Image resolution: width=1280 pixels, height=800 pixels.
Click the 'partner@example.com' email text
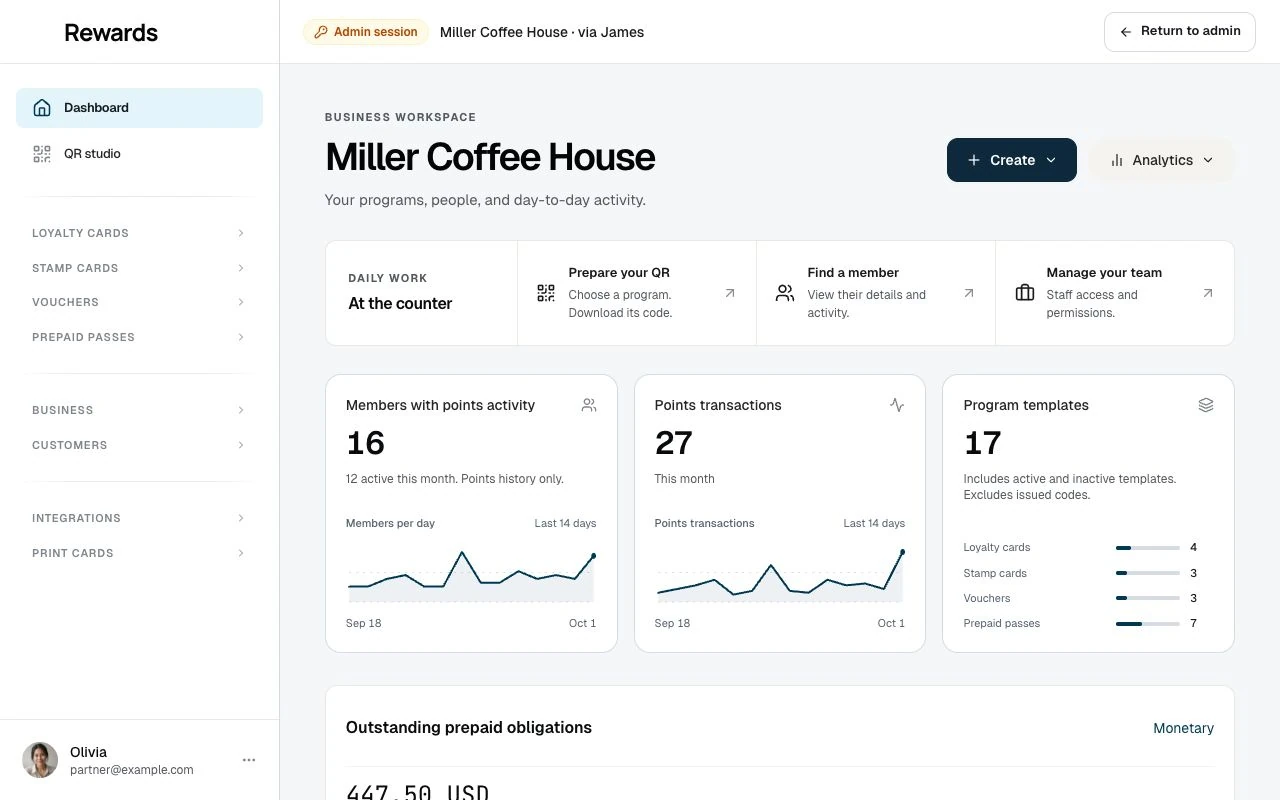pos(132,770)
